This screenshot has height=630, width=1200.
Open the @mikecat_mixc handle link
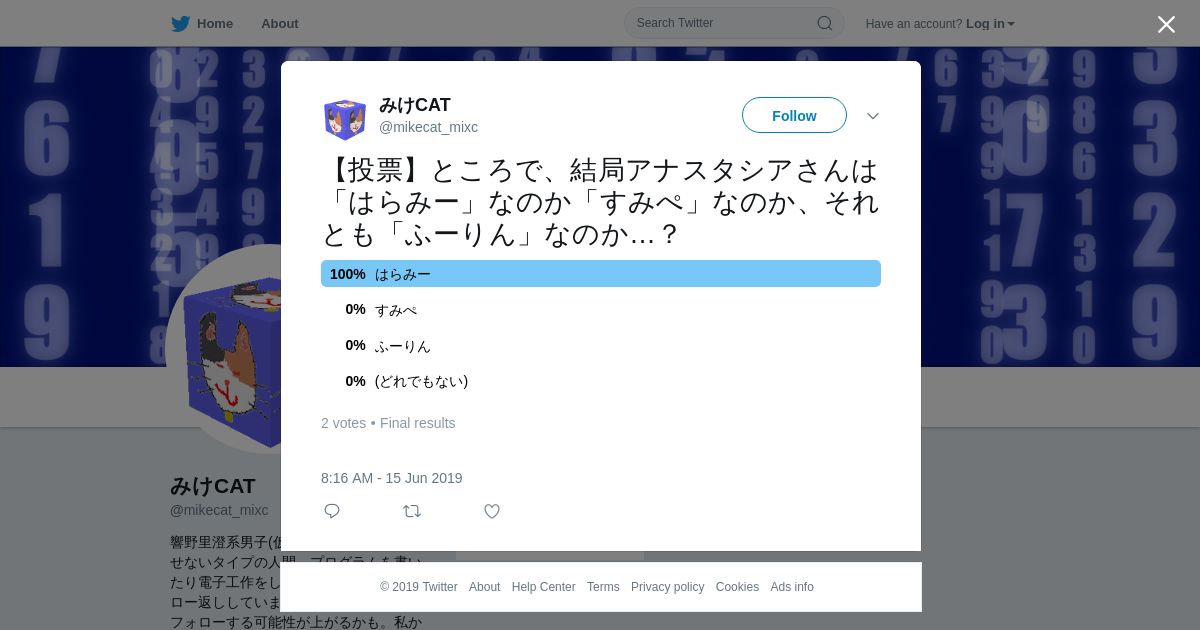[x=428, y=127]
